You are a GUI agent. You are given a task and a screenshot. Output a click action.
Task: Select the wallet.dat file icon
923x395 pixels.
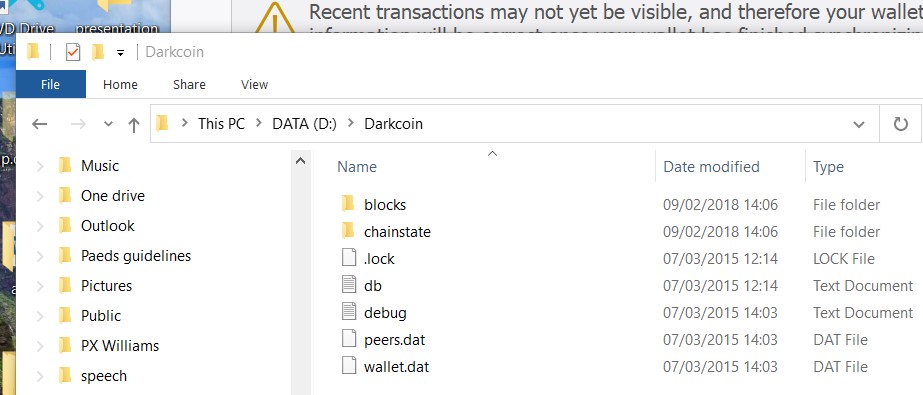pos(349,366)
